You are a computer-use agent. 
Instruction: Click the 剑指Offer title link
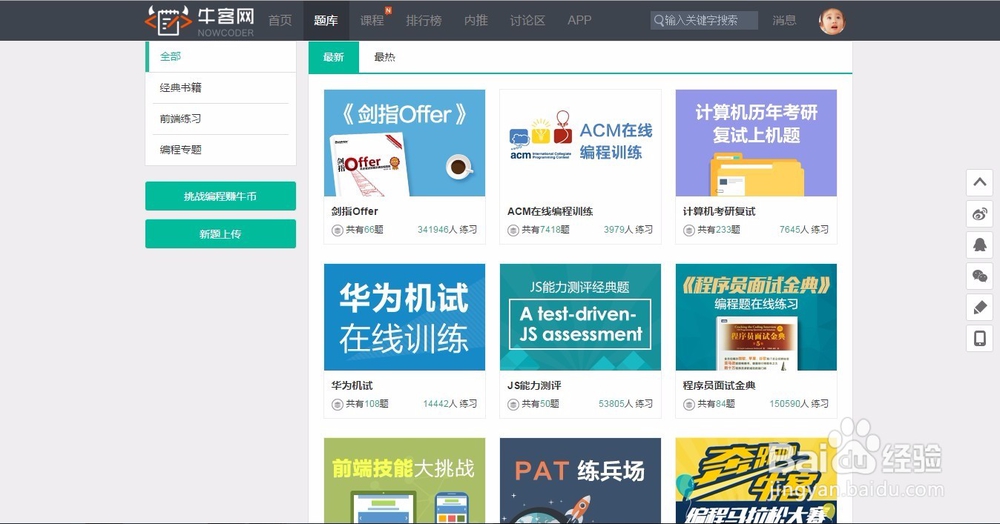coord(355,212)
